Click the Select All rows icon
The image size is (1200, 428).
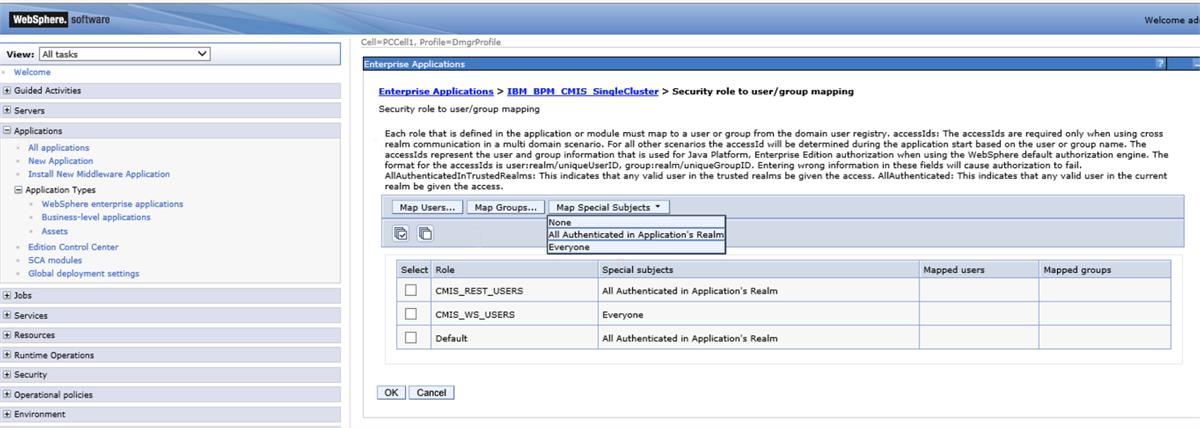401,233
